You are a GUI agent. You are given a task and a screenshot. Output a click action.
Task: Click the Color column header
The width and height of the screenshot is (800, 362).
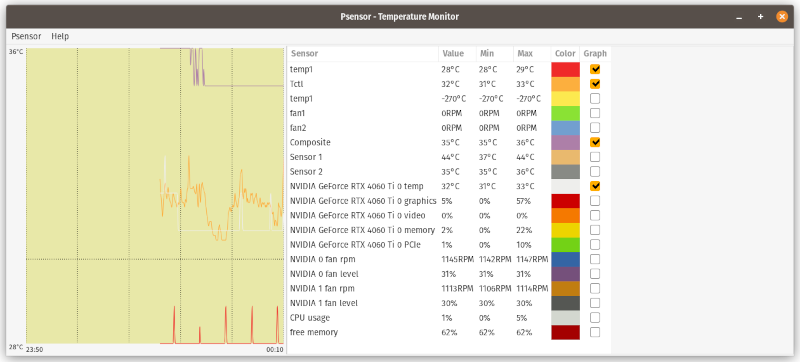coord(565,54)
